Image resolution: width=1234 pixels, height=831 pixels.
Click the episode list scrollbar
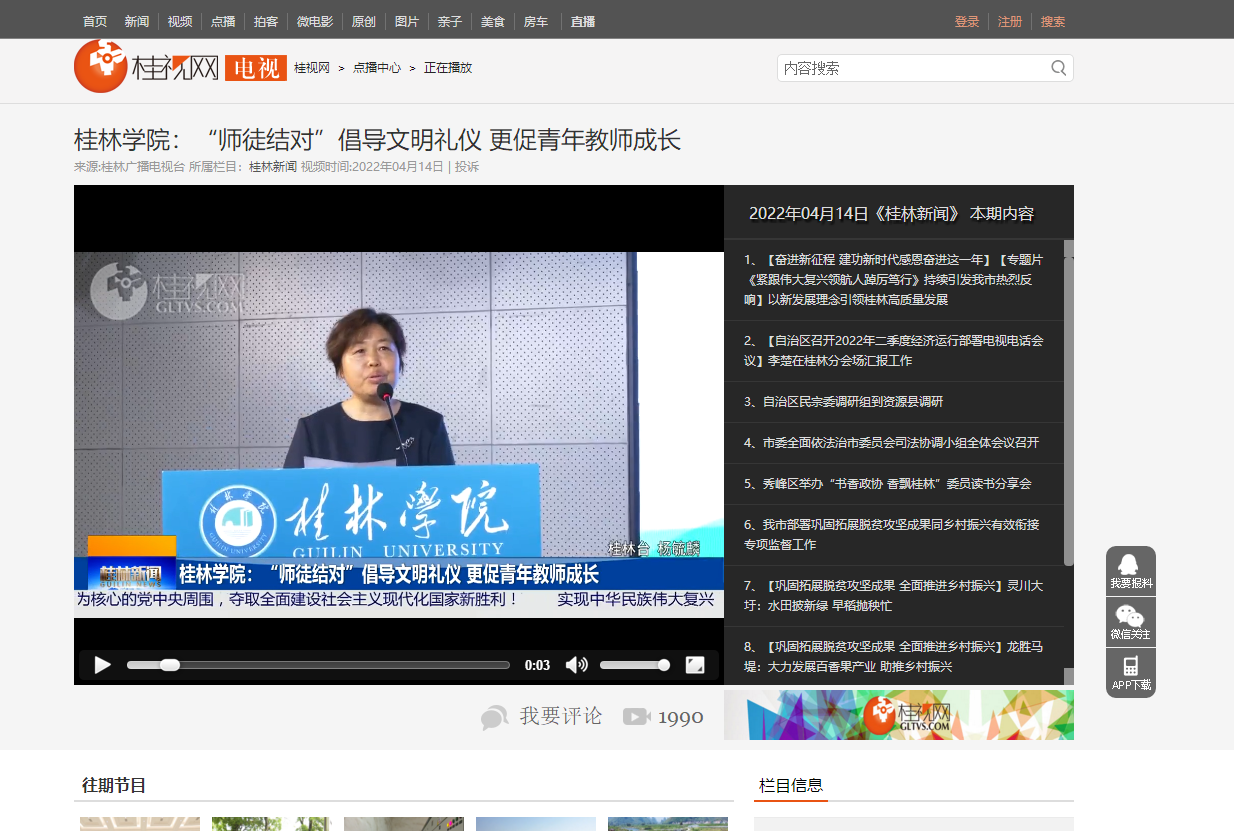tap(1068, 400)
